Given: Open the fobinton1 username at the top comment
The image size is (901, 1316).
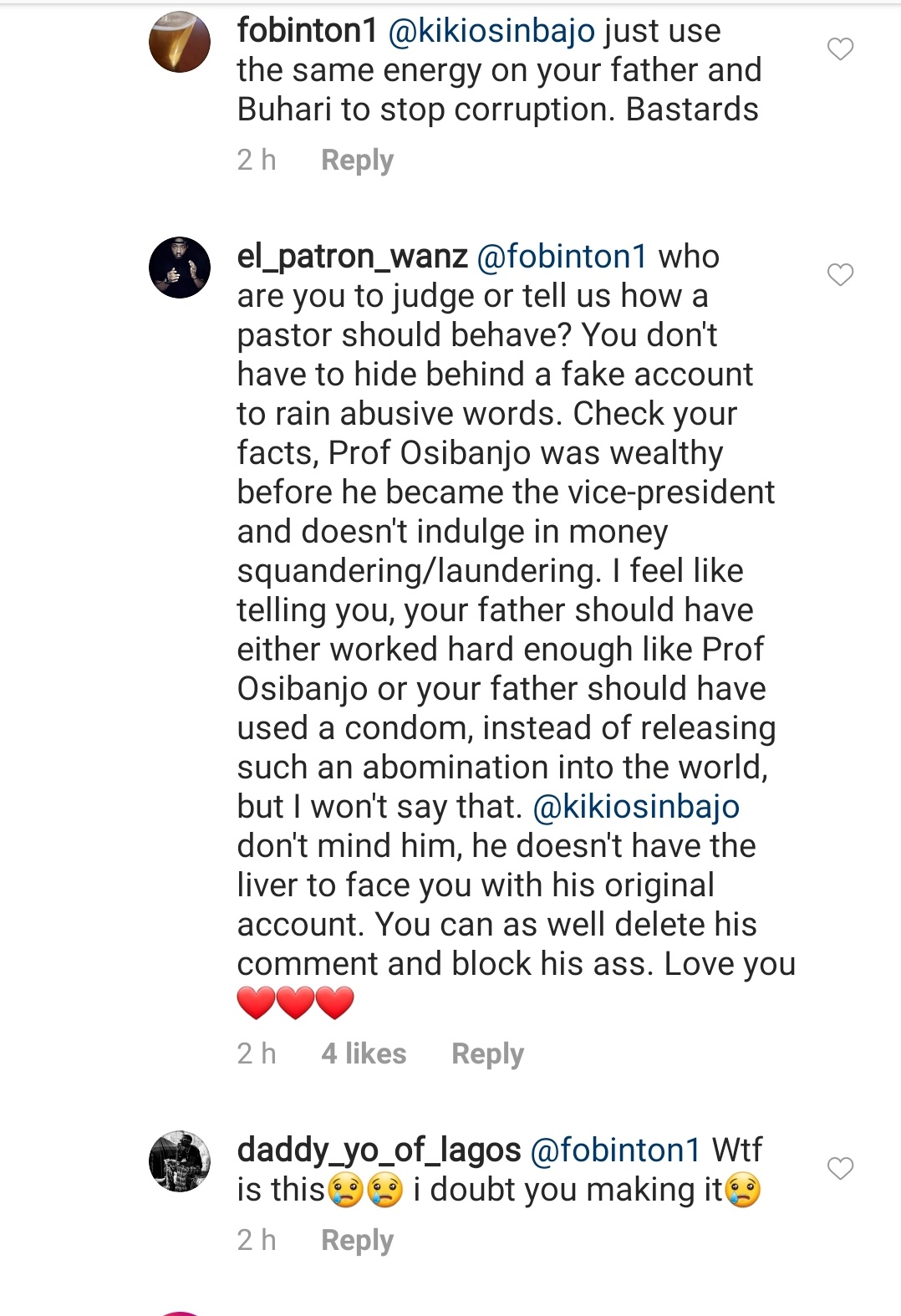Looking at the screenshot, I should pyautogui.click(x=307, y=31).
